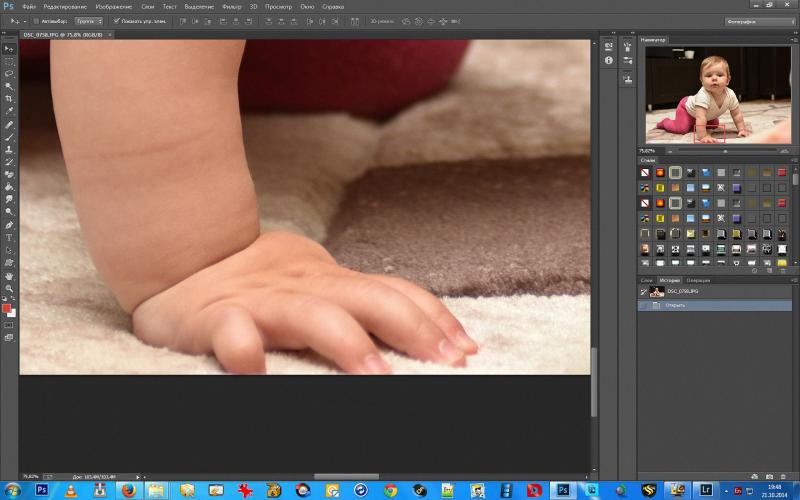Select the Eraser tool
This screenshot has height=500, width=800.
pos(9,175)
